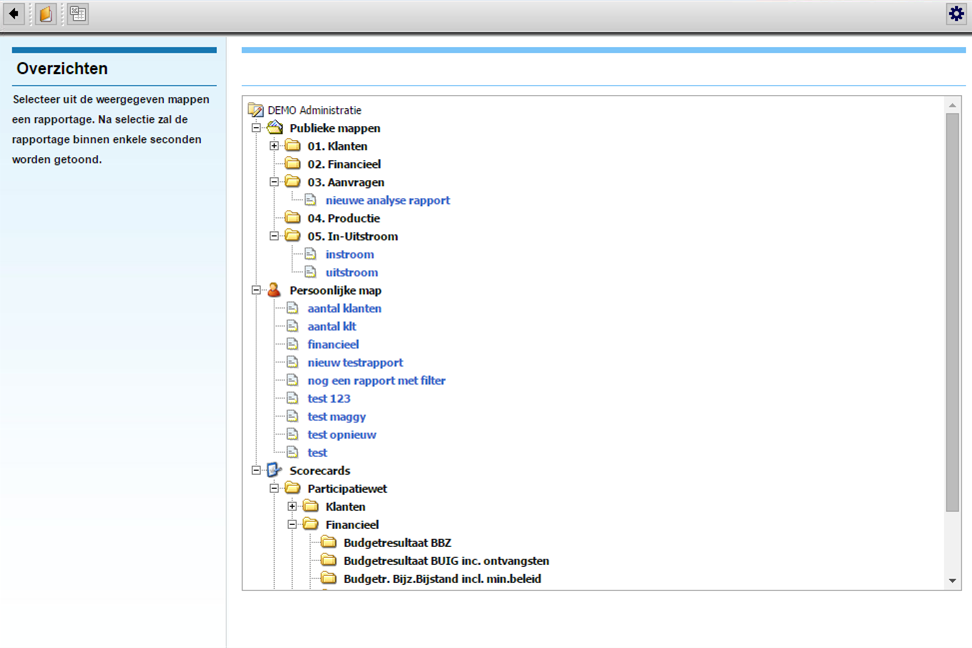The image size is (972, 648).
Task: Open the orange book icon in toolbar
Action: [46, 14]
